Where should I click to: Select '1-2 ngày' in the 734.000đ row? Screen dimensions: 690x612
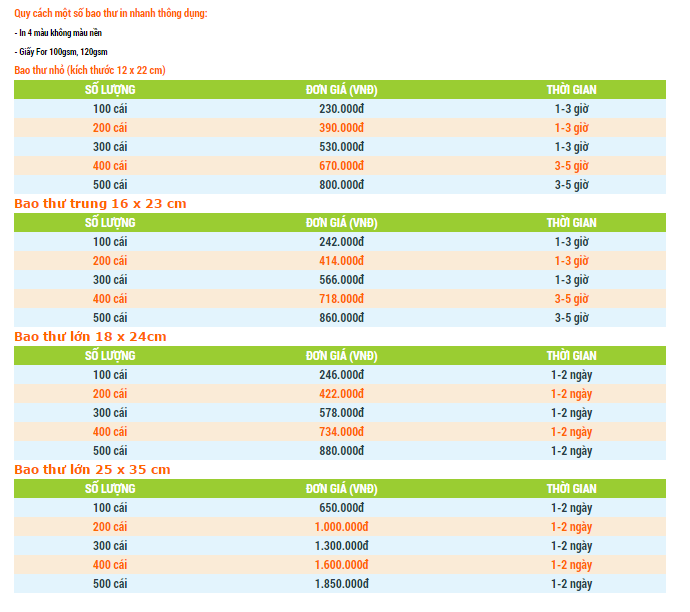(572, 432)
